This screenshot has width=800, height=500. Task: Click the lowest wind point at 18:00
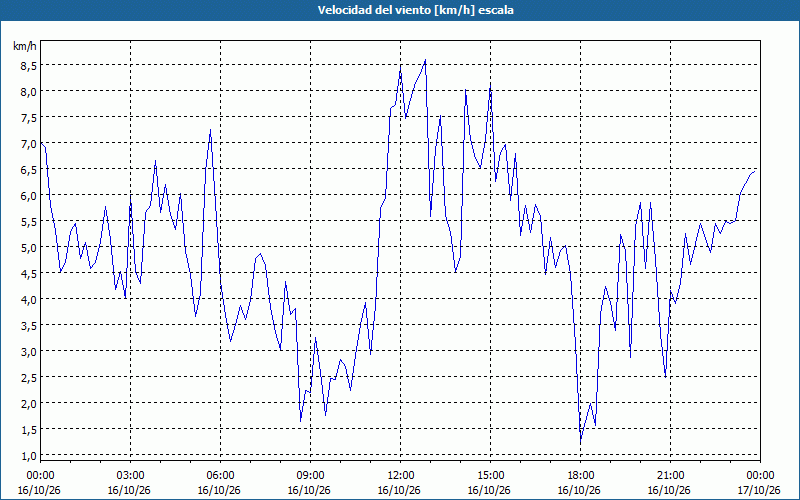click(581, 440)
